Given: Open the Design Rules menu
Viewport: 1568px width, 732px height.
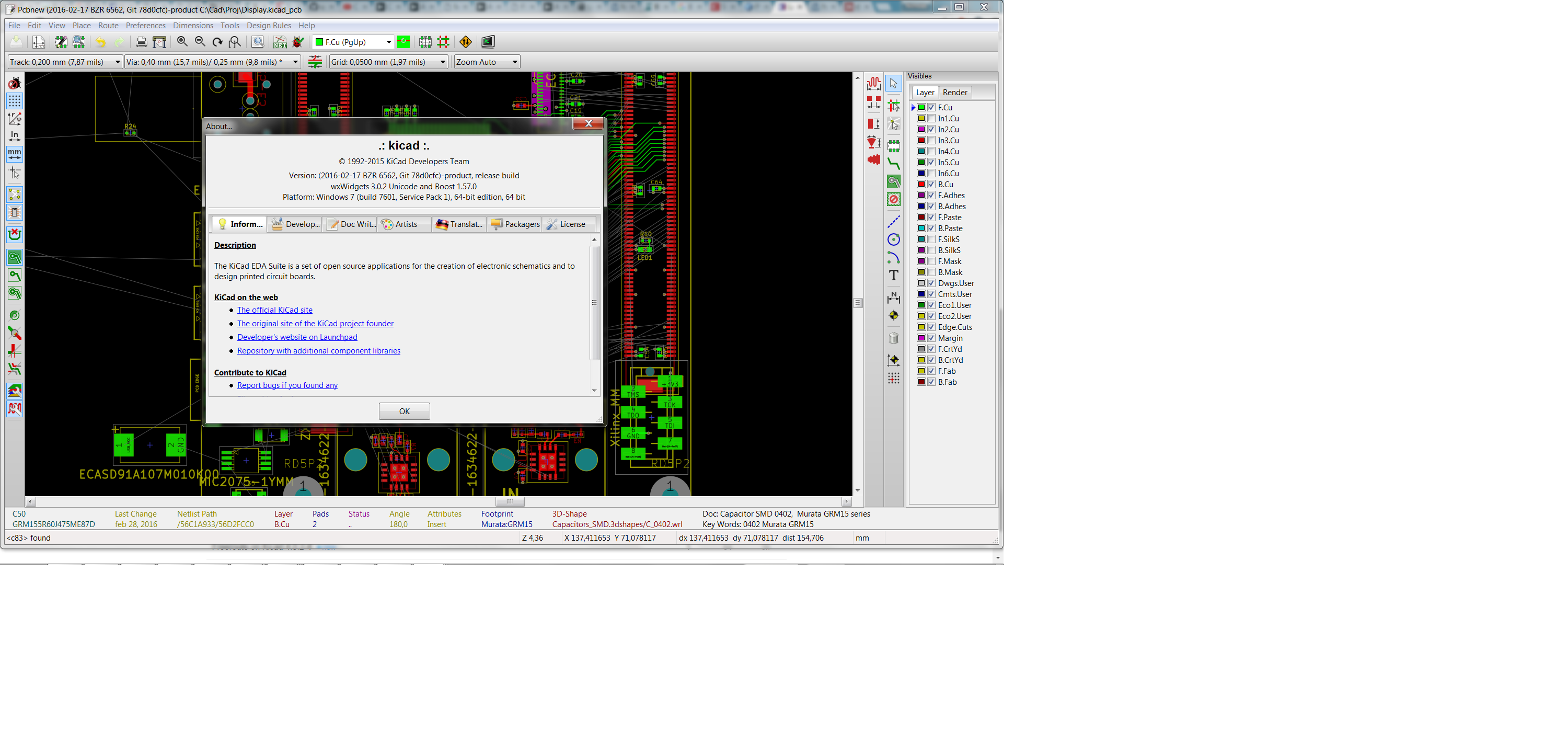Looking at the screenshot, I should click(x=269, y=26).
